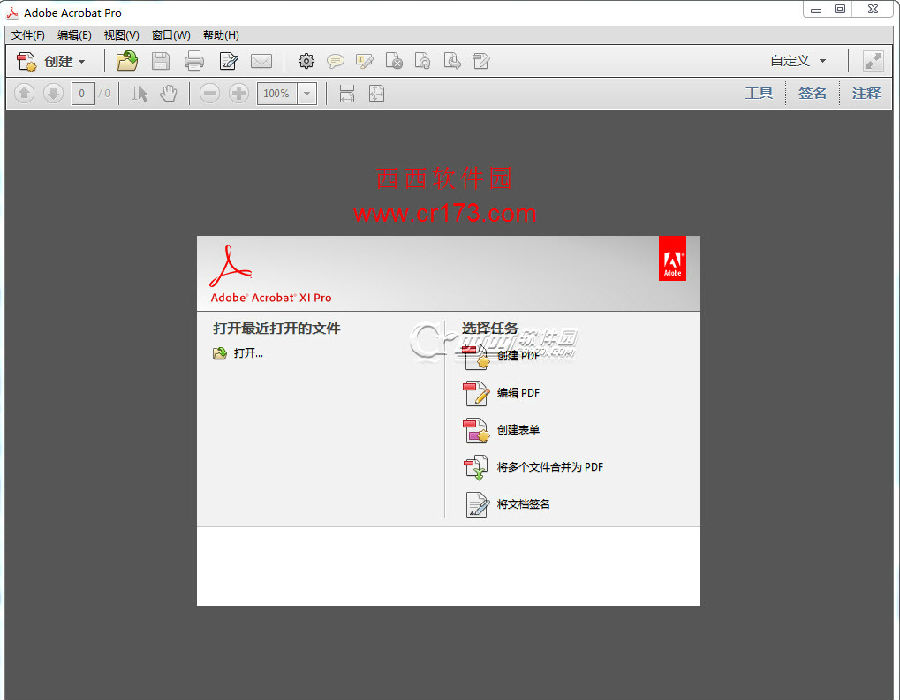The height and width of the screenshot is (700, 900).
Task: Click the 100% zoom value field
Action: (277, 93)
